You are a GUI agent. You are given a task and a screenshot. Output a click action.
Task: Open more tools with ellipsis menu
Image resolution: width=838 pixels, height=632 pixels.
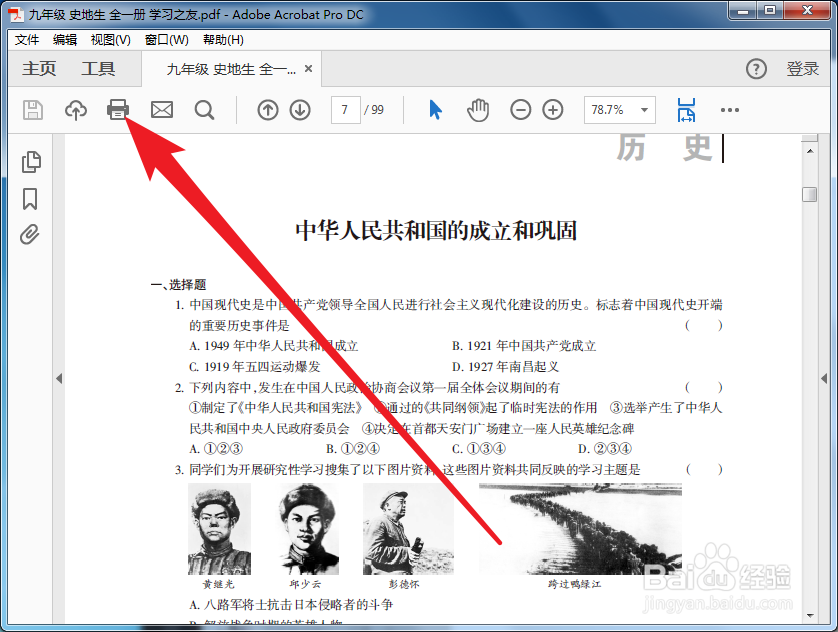[x=729, y=110]
